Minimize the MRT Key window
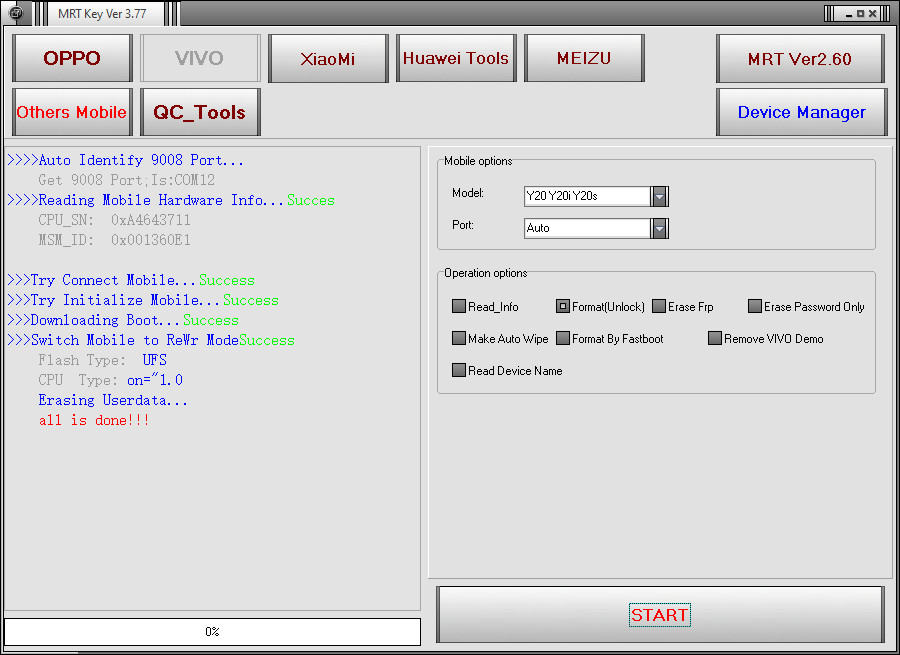Image resolution: width=900 pixels, height=655 pixels. pos(848,14)
